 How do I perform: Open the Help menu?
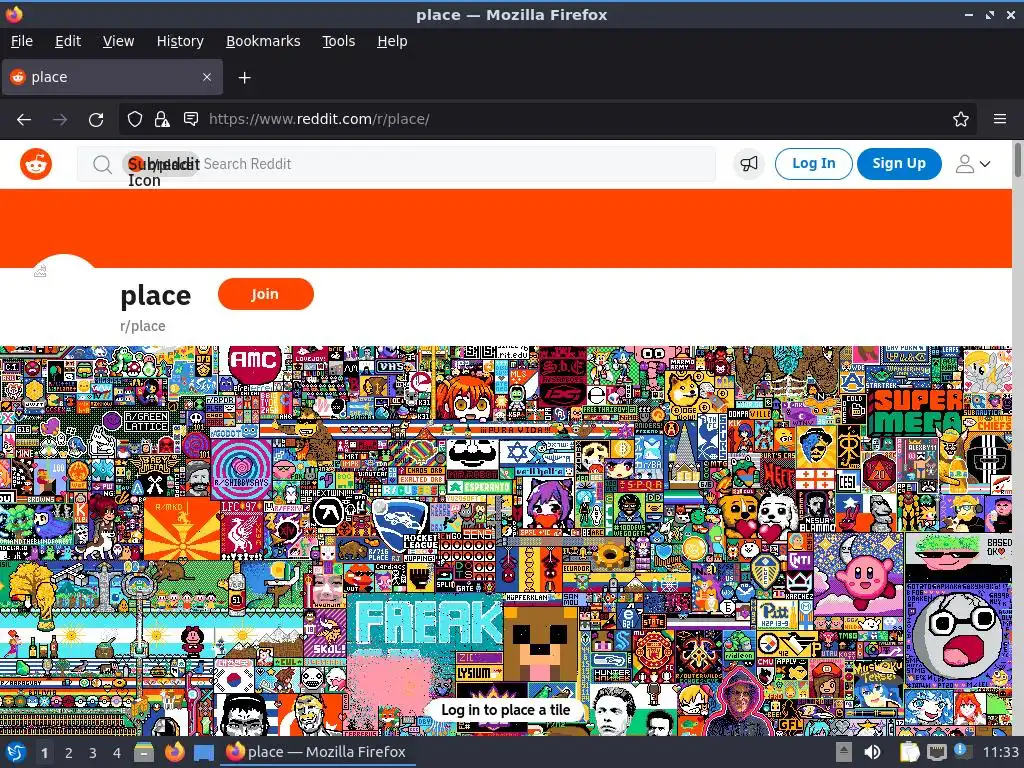pyautogui.click(x=392, y=41)
